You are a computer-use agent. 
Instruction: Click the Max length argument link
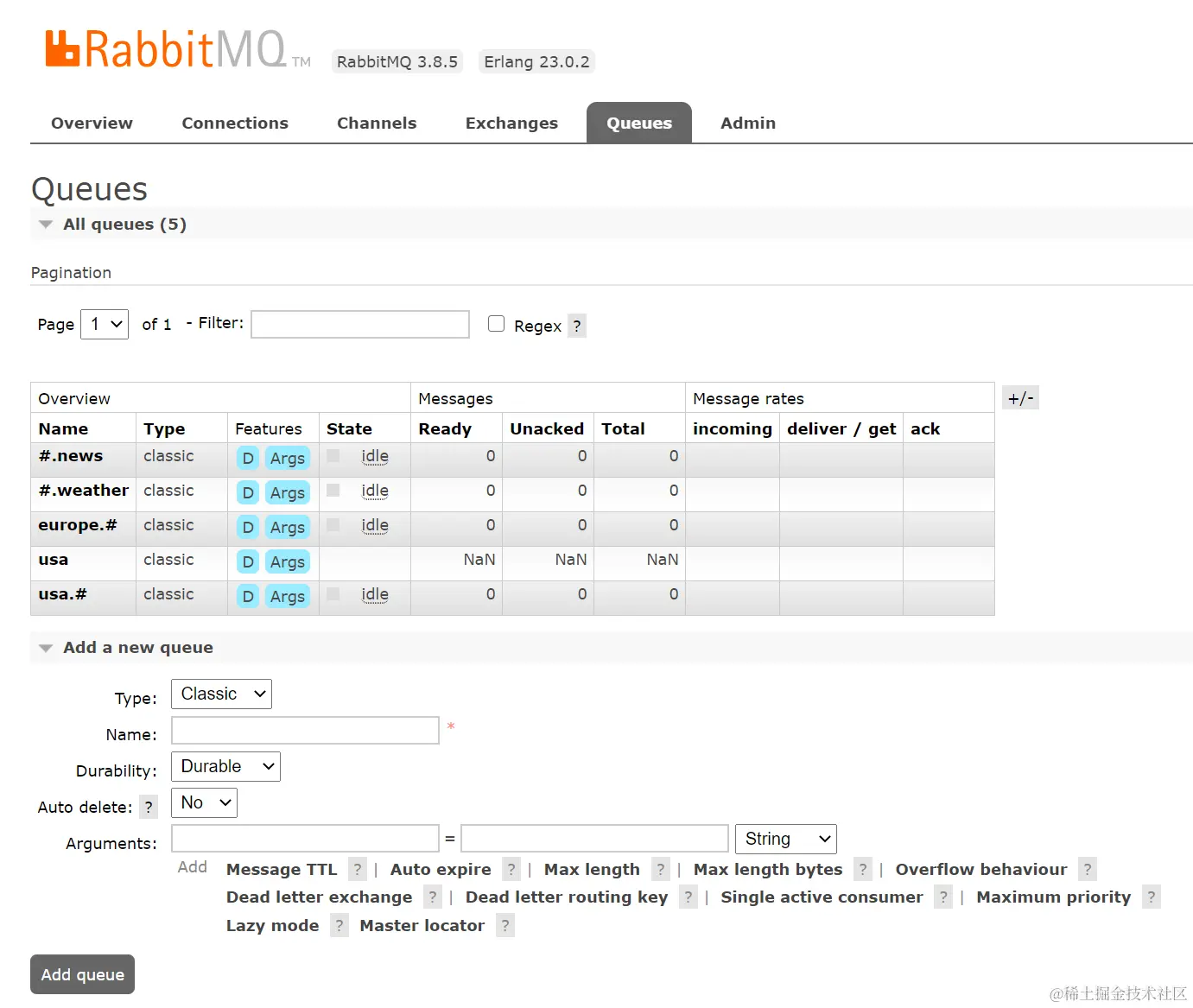(x=592, y=869)
